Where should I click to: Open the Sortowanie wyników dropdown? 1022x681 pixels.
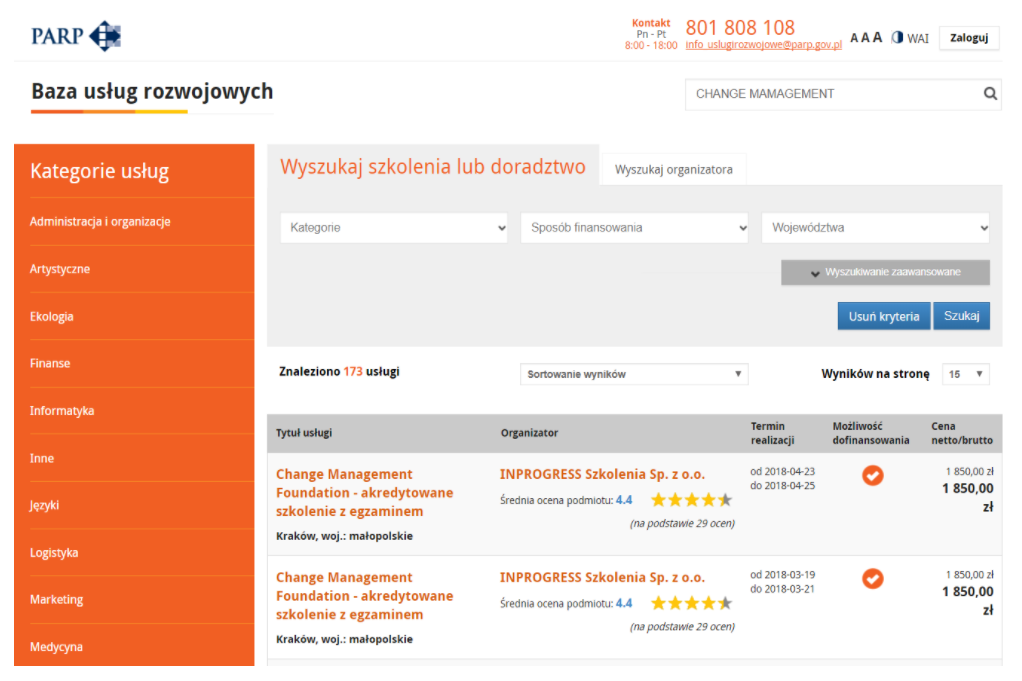pos(634,374)
